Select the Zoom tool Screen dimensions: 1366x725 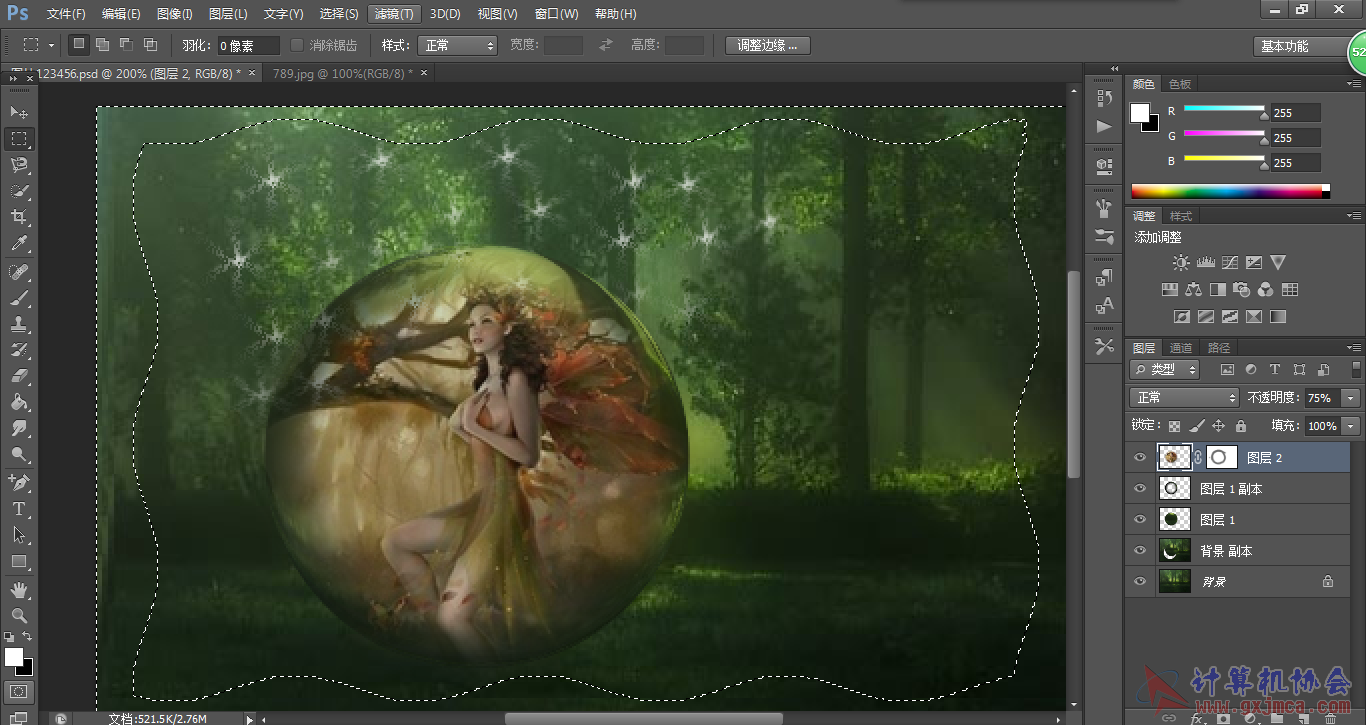(19, 616)
